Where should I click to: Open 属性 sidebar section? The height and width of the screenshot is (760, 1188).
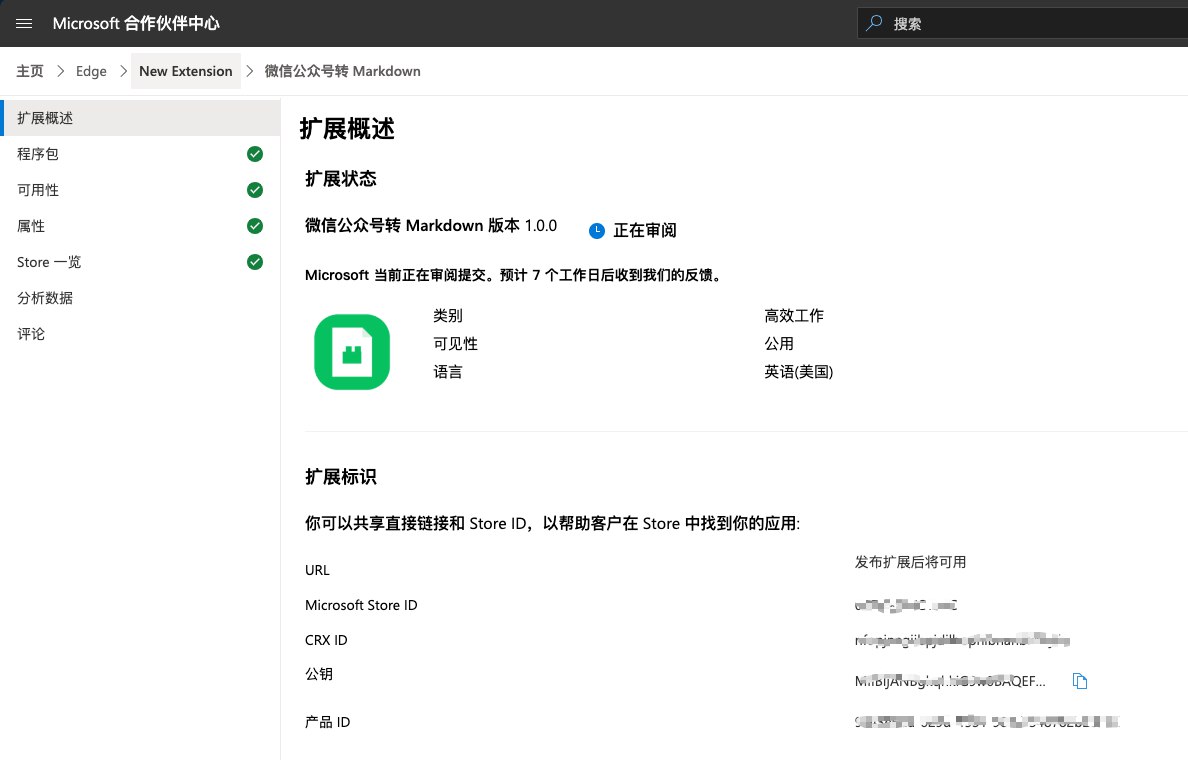[31, 226]
